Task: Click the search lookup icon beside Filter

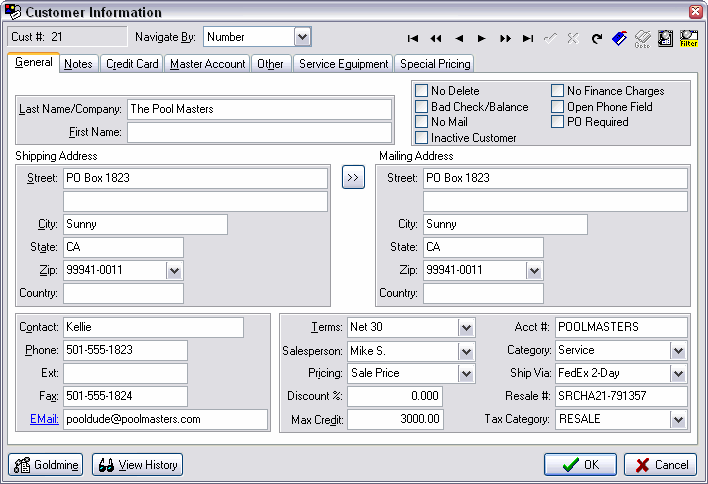Action: click(665, 38)
